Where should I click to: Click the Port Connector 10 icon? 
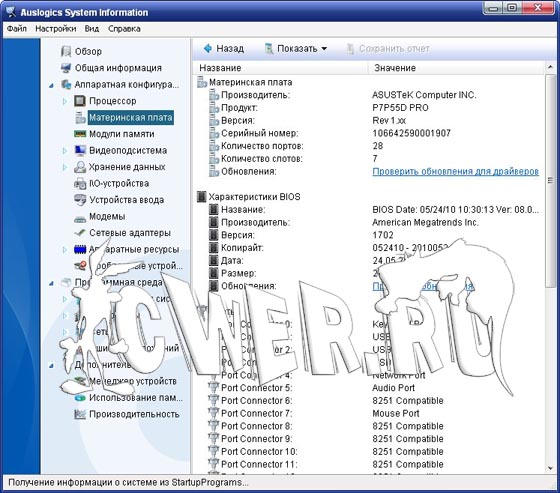tap(213, 451)
